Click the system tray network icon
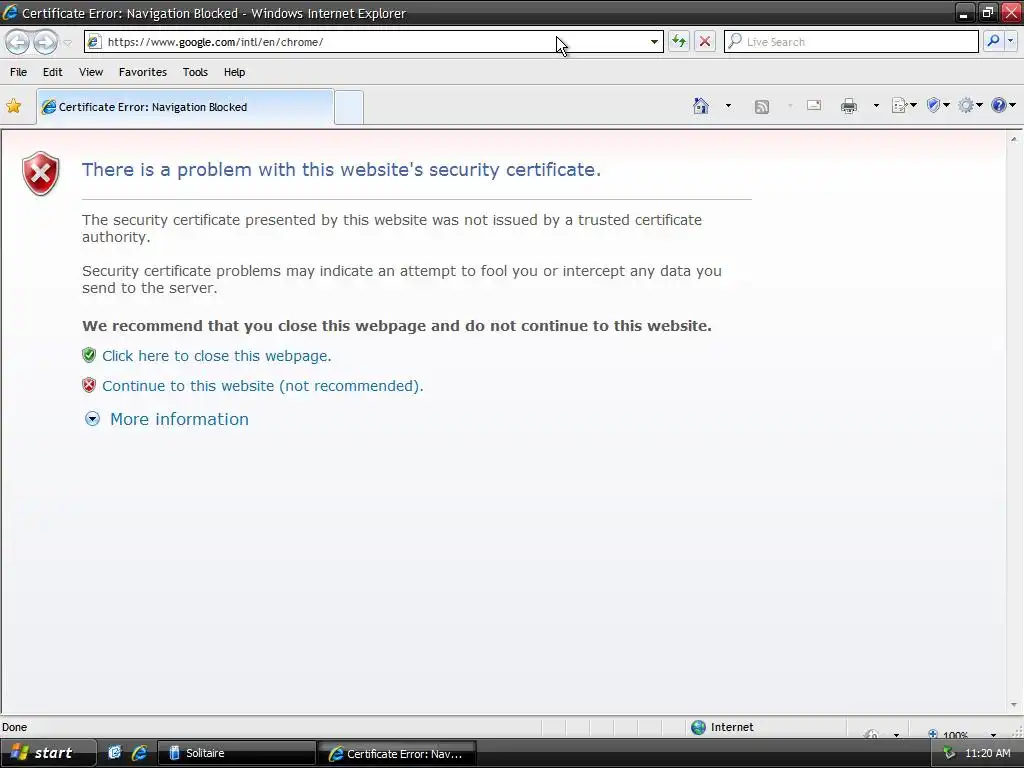Image resolution: width=1024 pixels, height=768 pixels. pos(949,753)
